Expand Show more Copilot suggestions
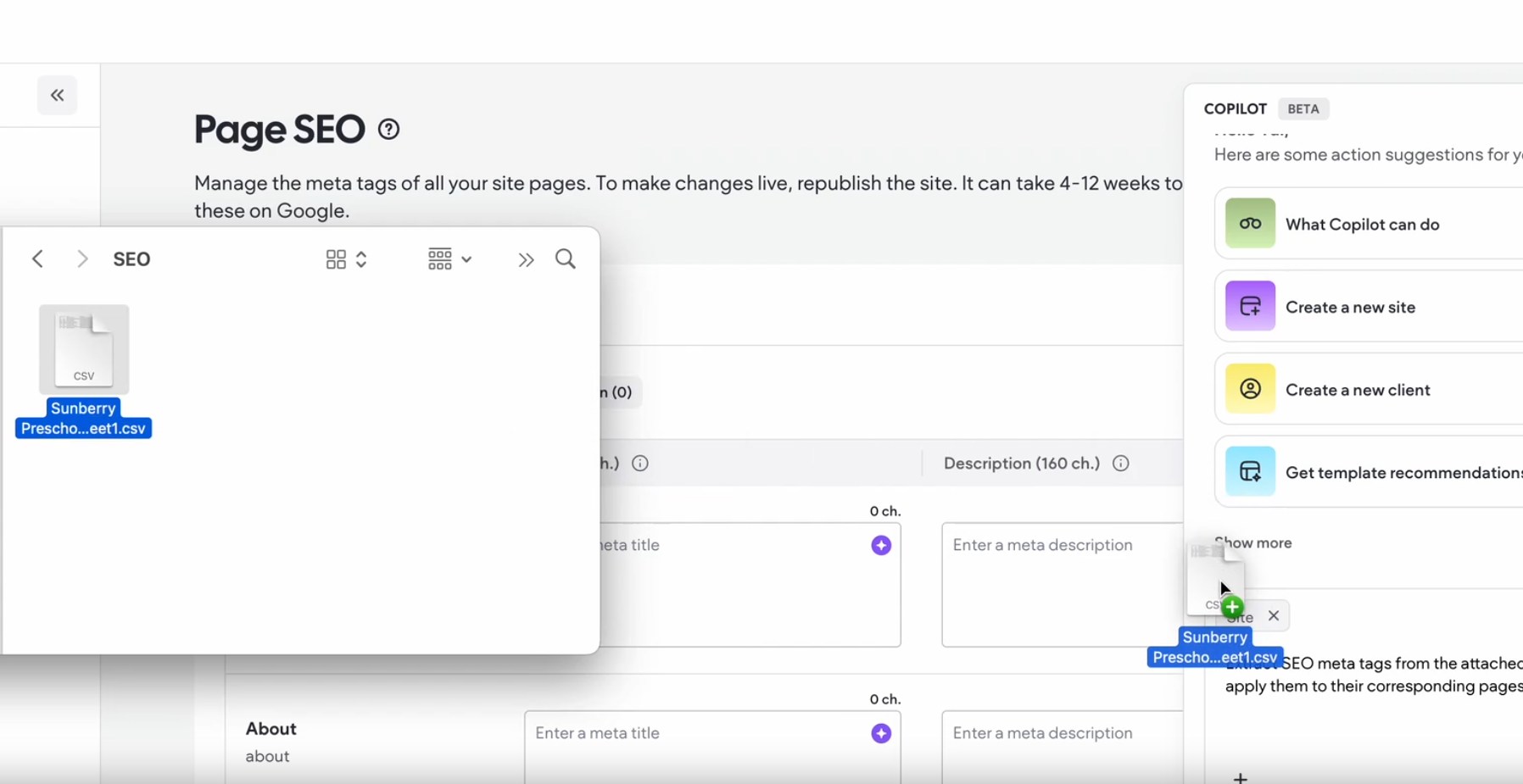 1253,543
